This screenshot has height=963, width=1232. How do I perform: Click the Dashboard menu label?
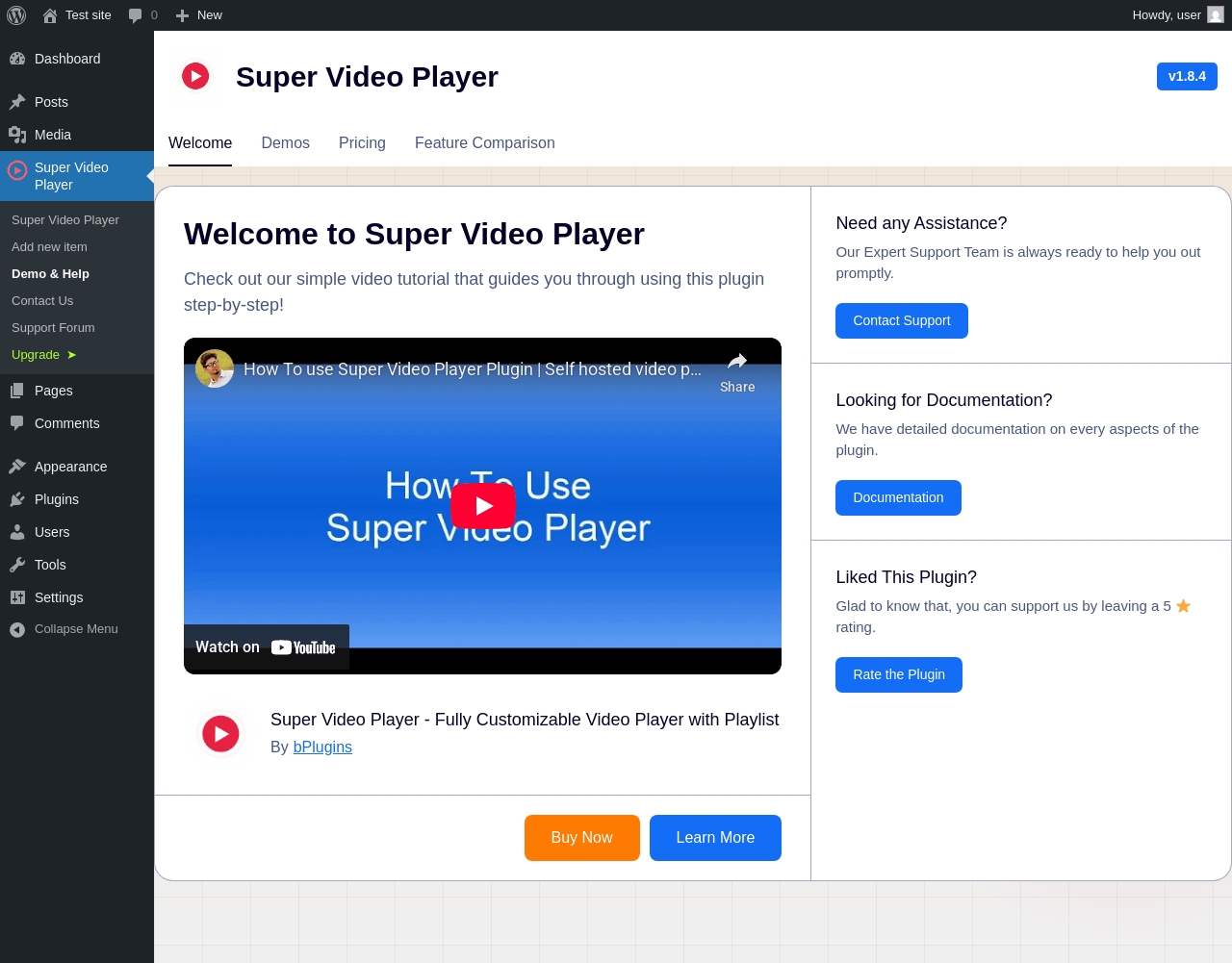[67, 59]
